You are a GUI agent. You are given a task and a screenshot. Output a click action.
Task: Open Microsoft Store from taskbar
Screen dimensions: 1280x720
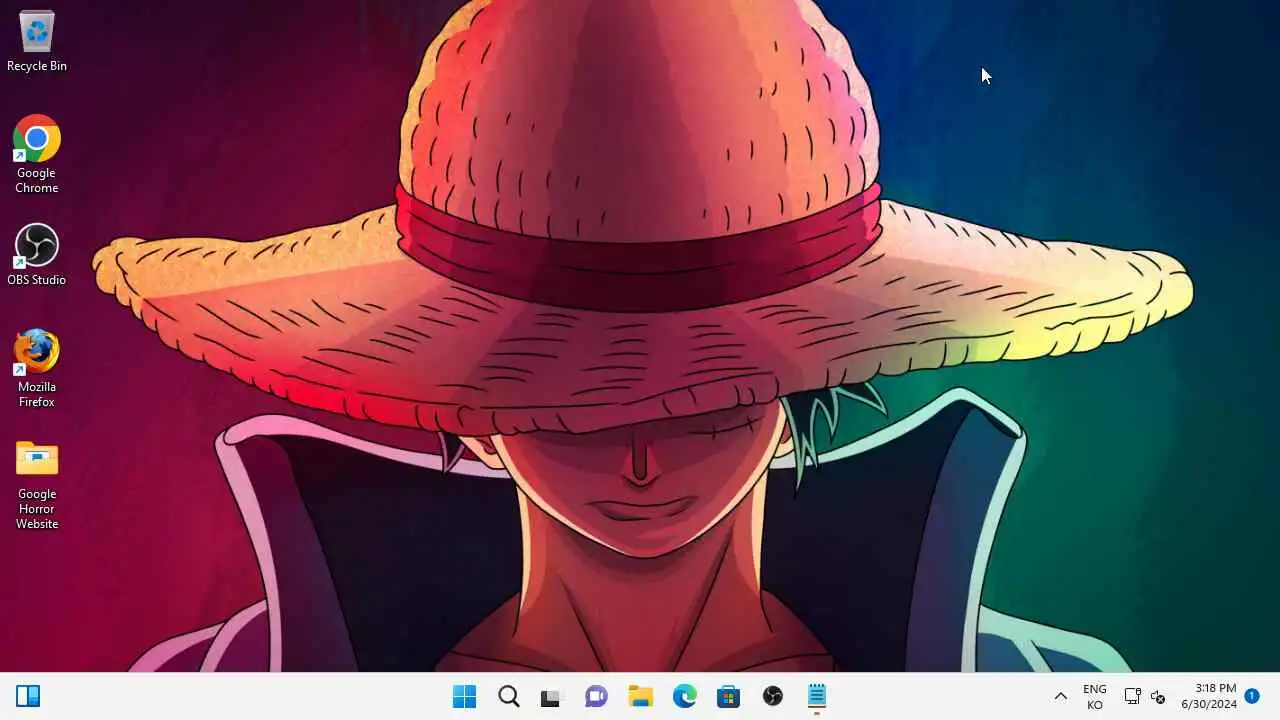tap(728, 696)
